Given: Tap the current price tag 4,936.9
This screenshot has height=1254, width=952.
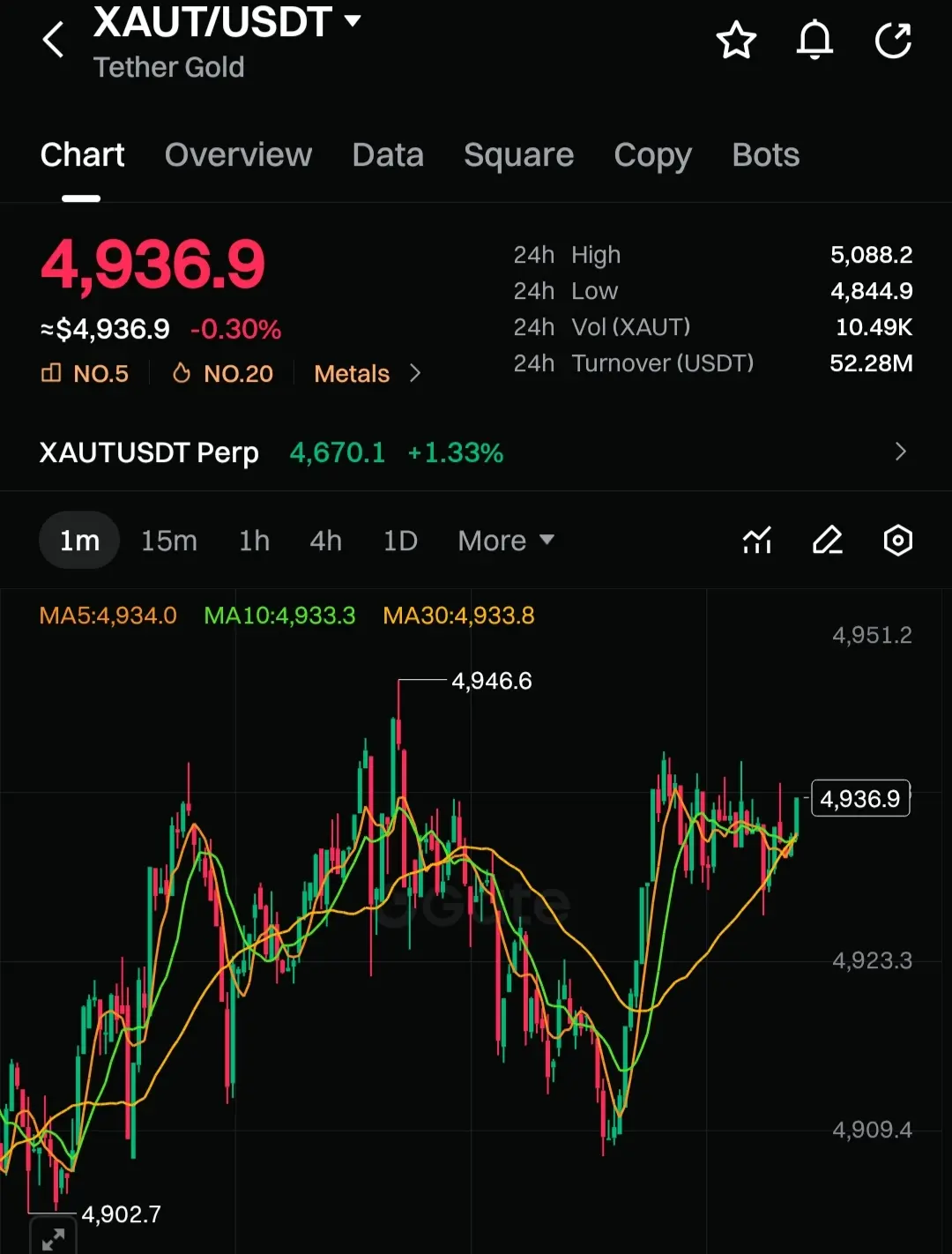Looking at the screenshot, I should coord(860,798).
